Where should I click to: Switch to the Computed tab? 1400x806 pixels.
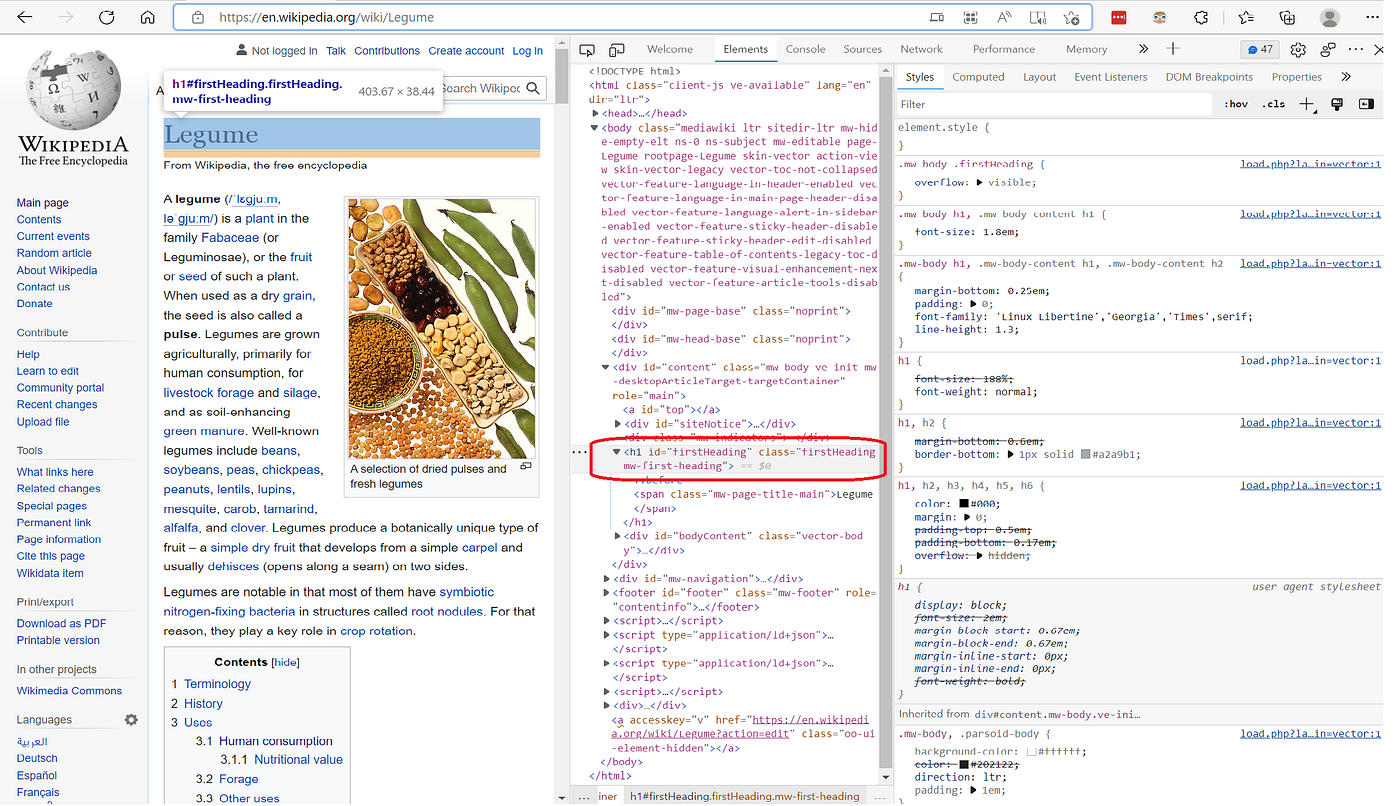coord(978,77)
